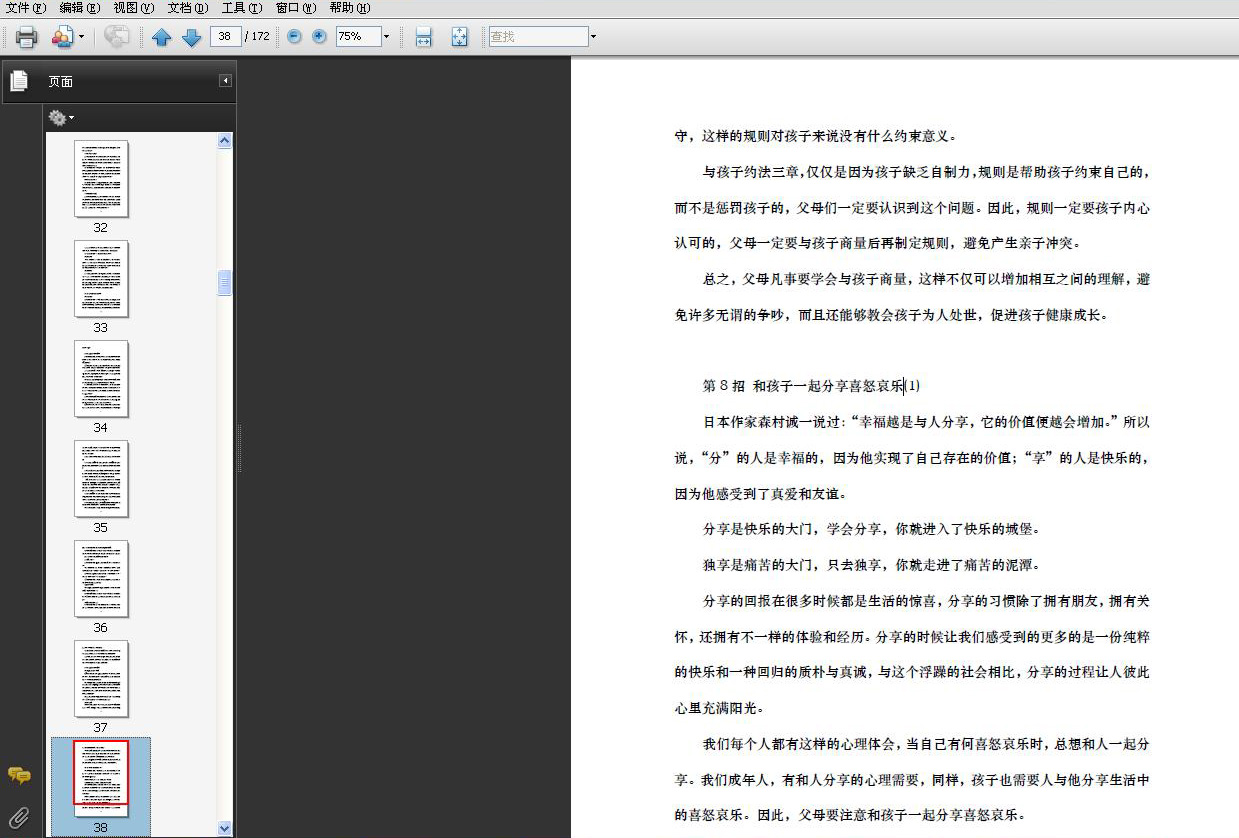Open the 文档 menu
The width and height of the screenshot is (1239, 838).
tap(187, 8)
